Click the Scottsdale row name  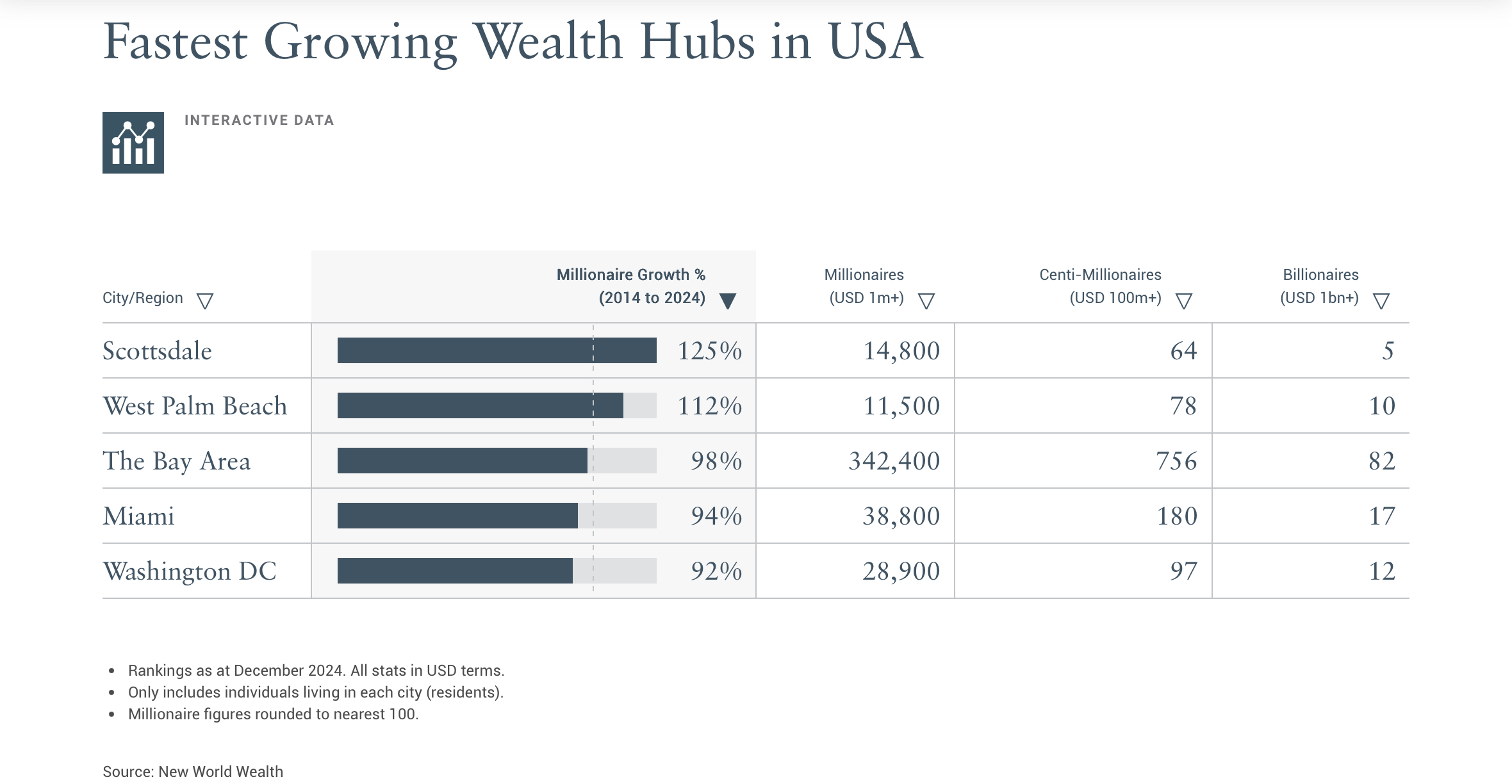[x=157, y=351]
